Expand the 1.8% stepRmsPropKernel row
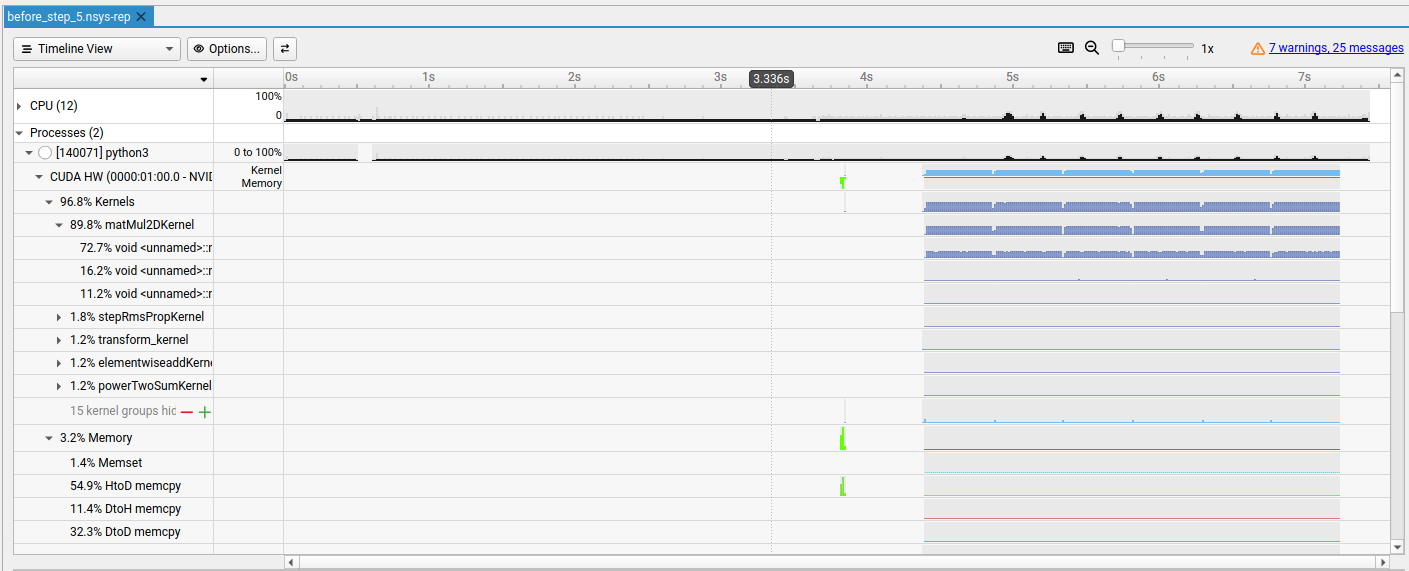 [59, 317]
